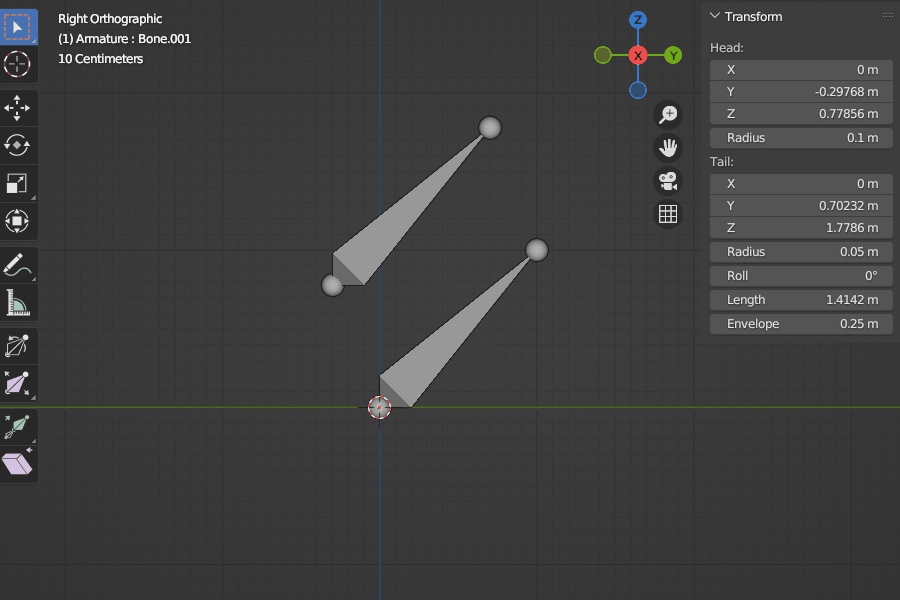Adjust the Envelope 0.25 m field
900x600 pixels.
pyautogui.click(x=801, y=324)
